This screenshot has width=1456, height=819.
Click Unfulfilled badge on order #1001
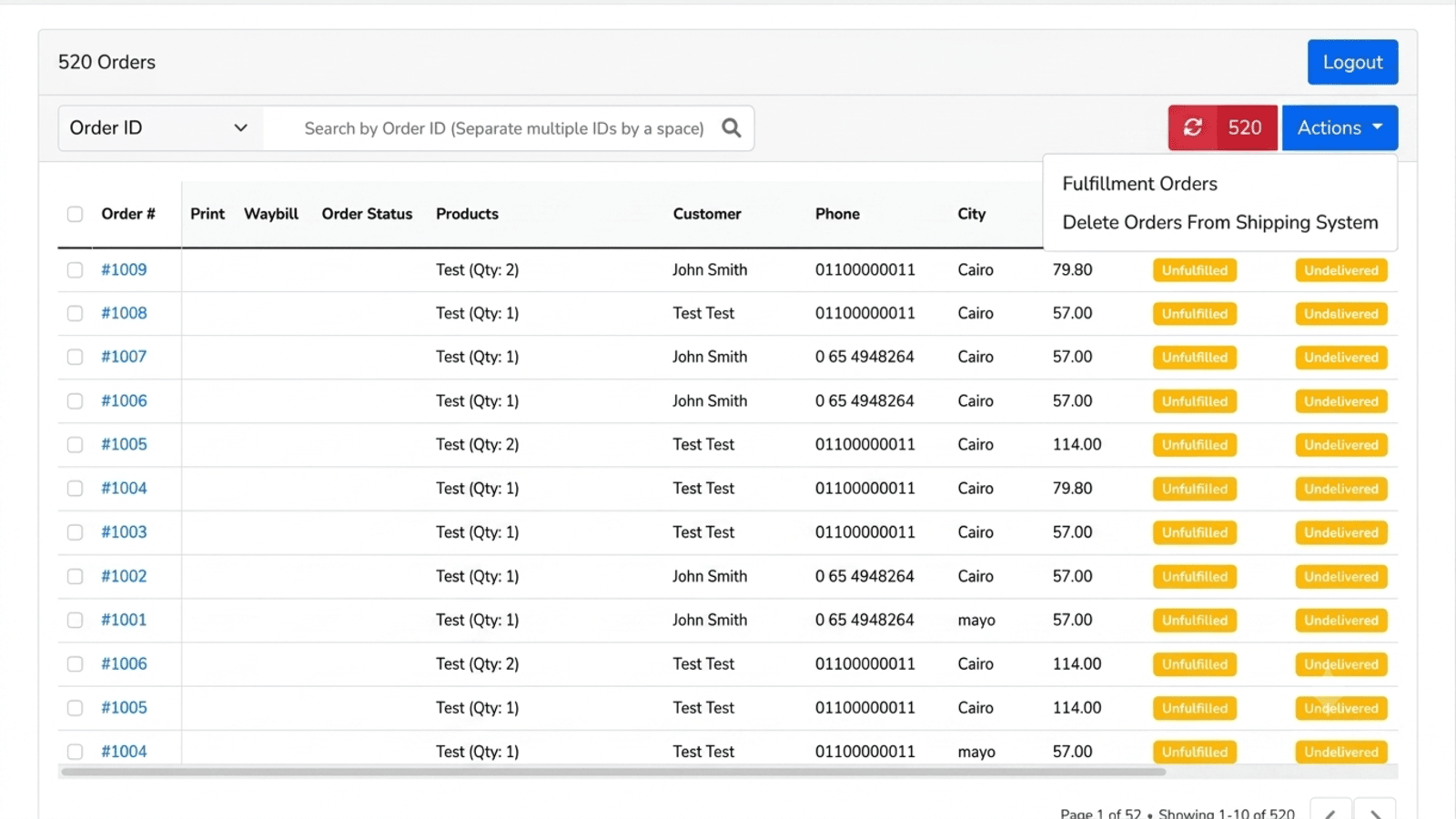1195,621
